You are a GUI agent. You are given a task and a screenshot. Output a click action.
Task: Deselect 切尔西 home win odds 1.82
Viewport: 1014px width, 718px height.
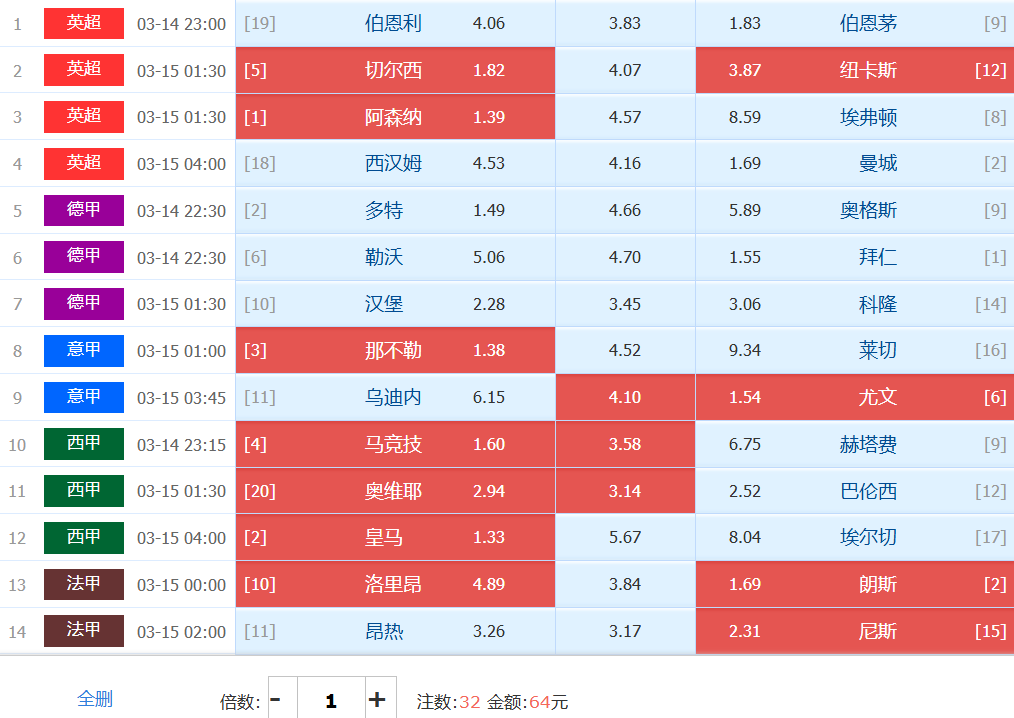[x=395, y=70]
